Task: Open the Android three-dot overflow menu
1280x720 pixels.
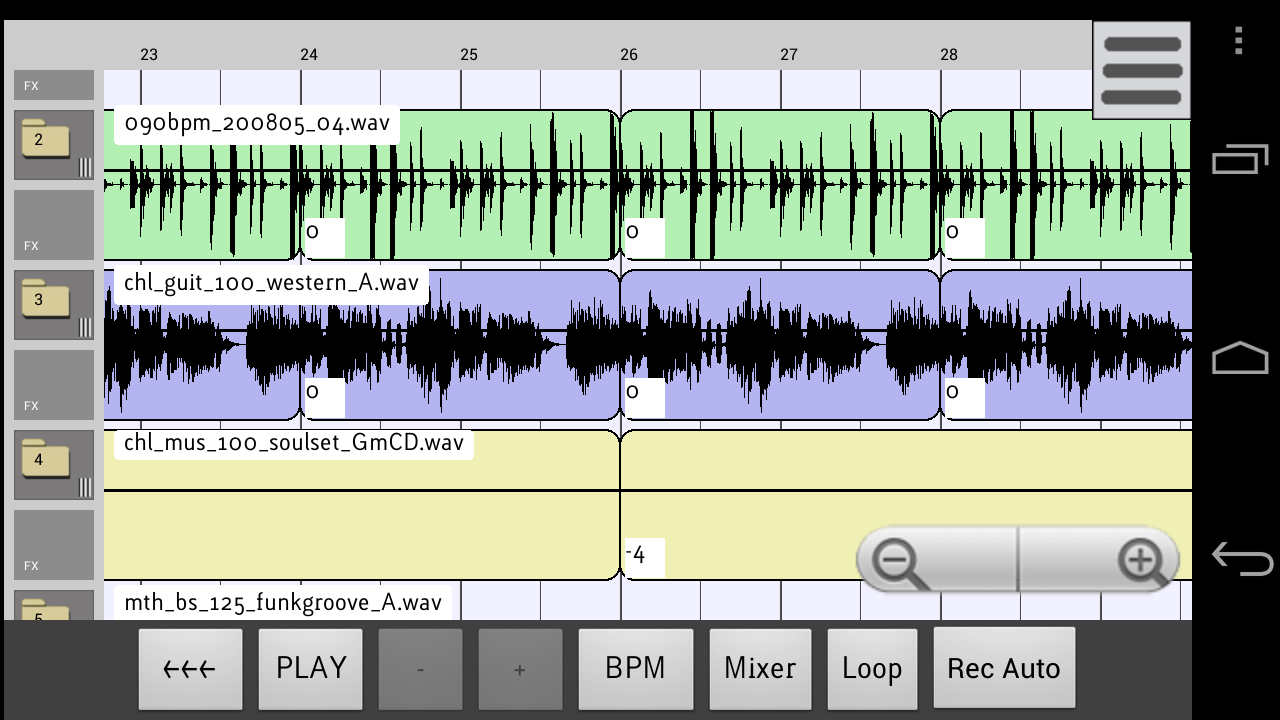Action: 1239,41
